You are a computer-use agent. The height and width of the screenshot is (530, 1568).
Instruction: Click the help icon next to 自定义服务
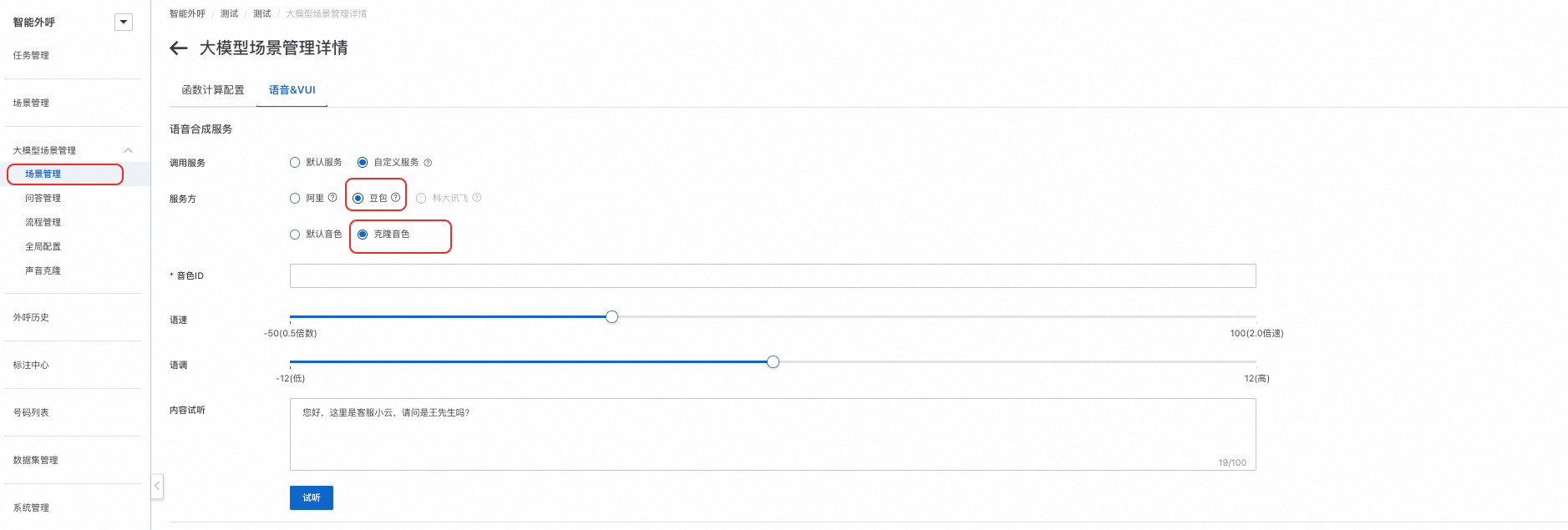tap(428, 163)
